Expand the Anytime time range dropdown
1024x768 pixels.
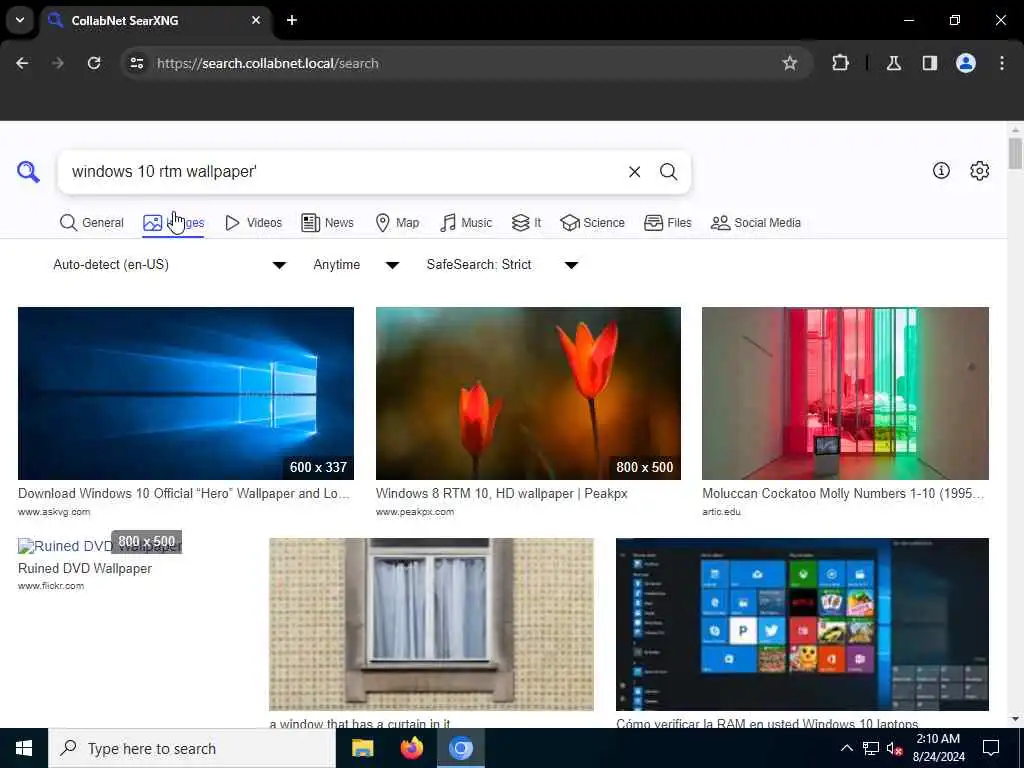[x=356, y=264]
